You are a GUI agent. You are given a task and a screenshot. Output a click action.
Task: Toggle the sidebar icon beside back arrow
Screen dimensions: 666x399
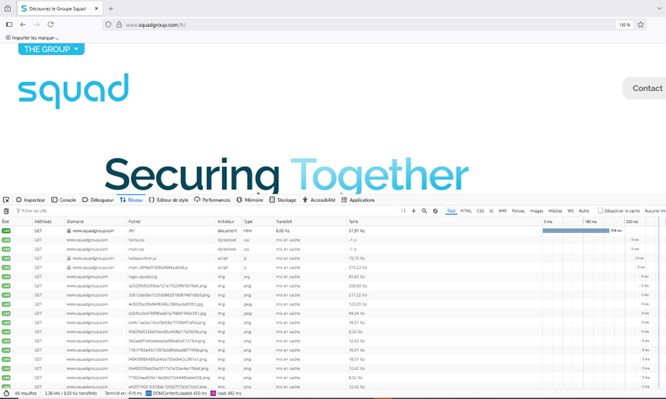click(x=9, y=25)
